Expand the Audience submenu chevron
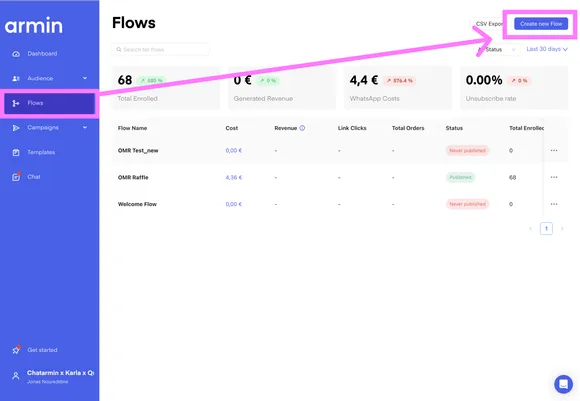Viewport: 580px width, 401px height. pos(85,78)
